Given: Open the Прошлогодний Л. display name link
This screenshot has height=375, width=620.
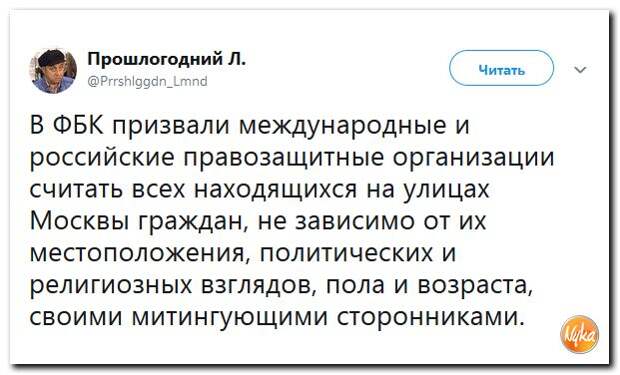Looking at the screenshot, I should pos(166,59).
